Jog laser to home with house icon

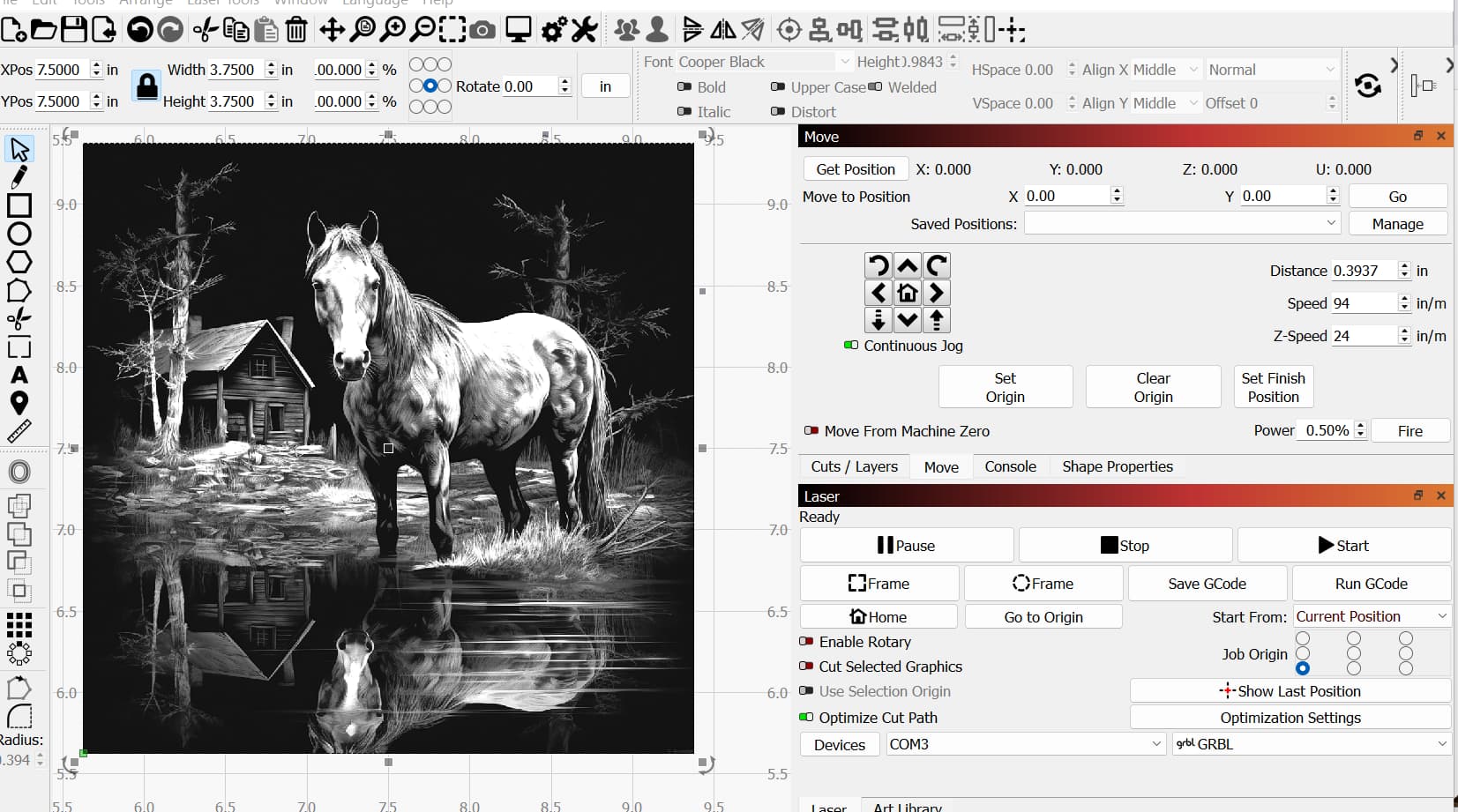(x=907, y=293)
